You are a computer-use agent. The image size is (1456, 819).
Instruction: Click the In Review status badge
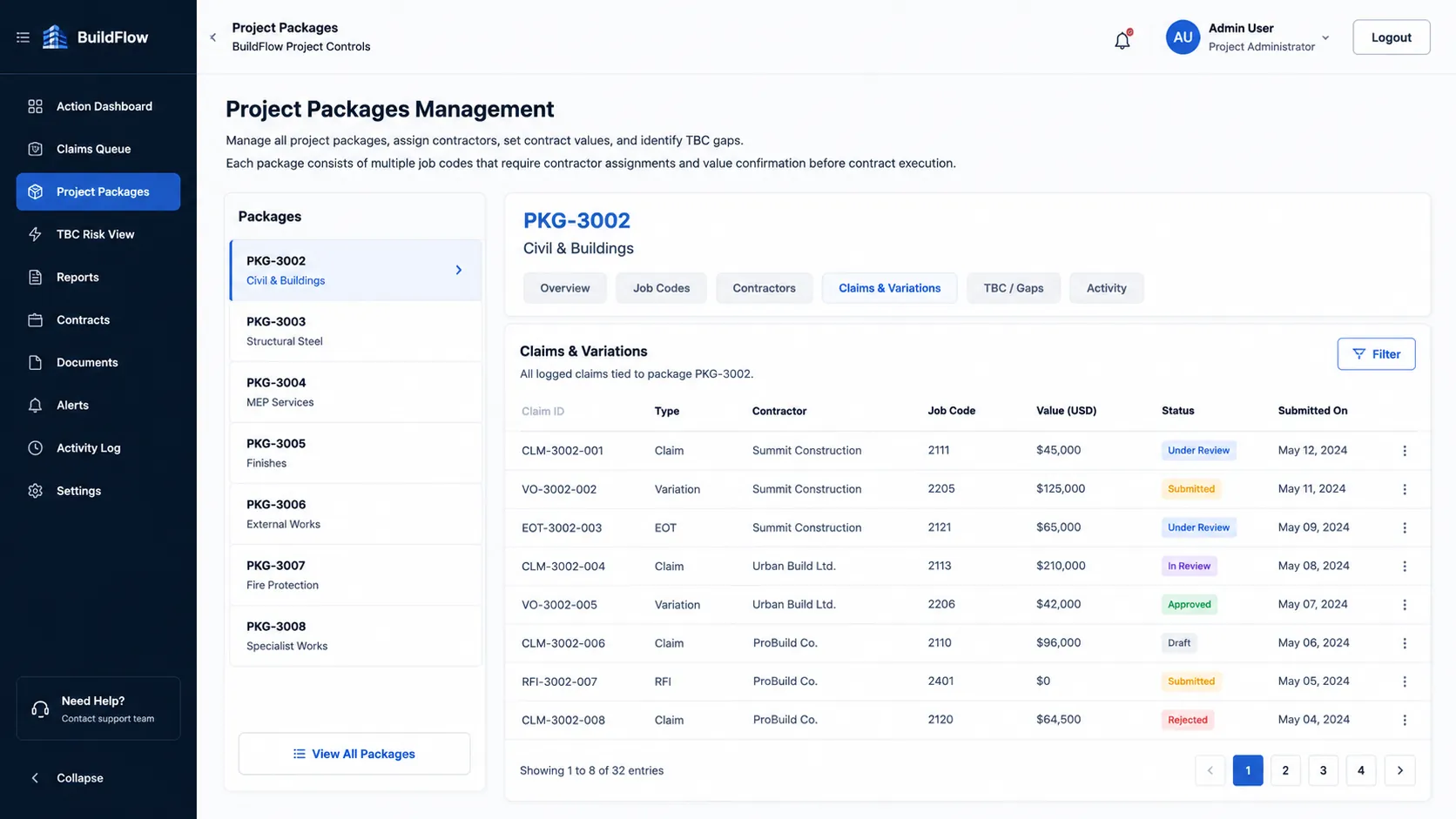coord(1189,566)
